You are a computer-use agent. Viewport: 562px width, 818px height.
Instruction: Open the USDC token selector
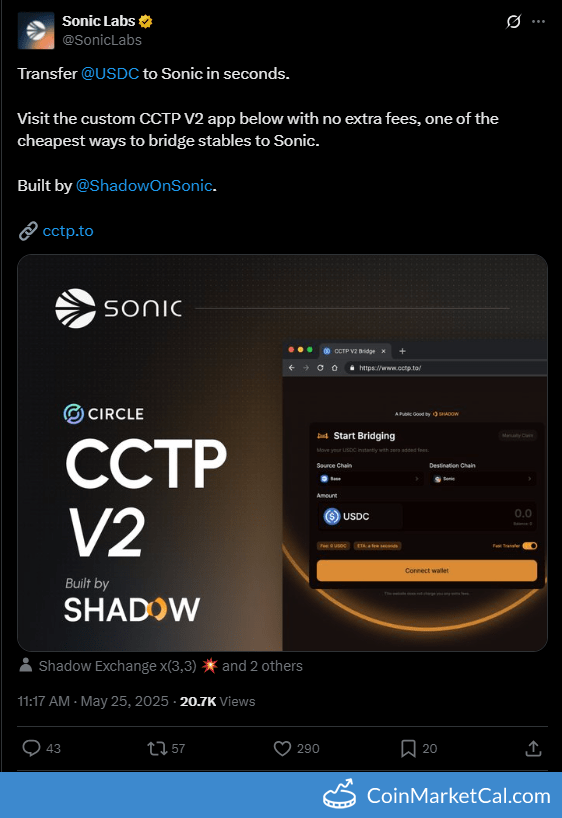click(x=360, y=516)
